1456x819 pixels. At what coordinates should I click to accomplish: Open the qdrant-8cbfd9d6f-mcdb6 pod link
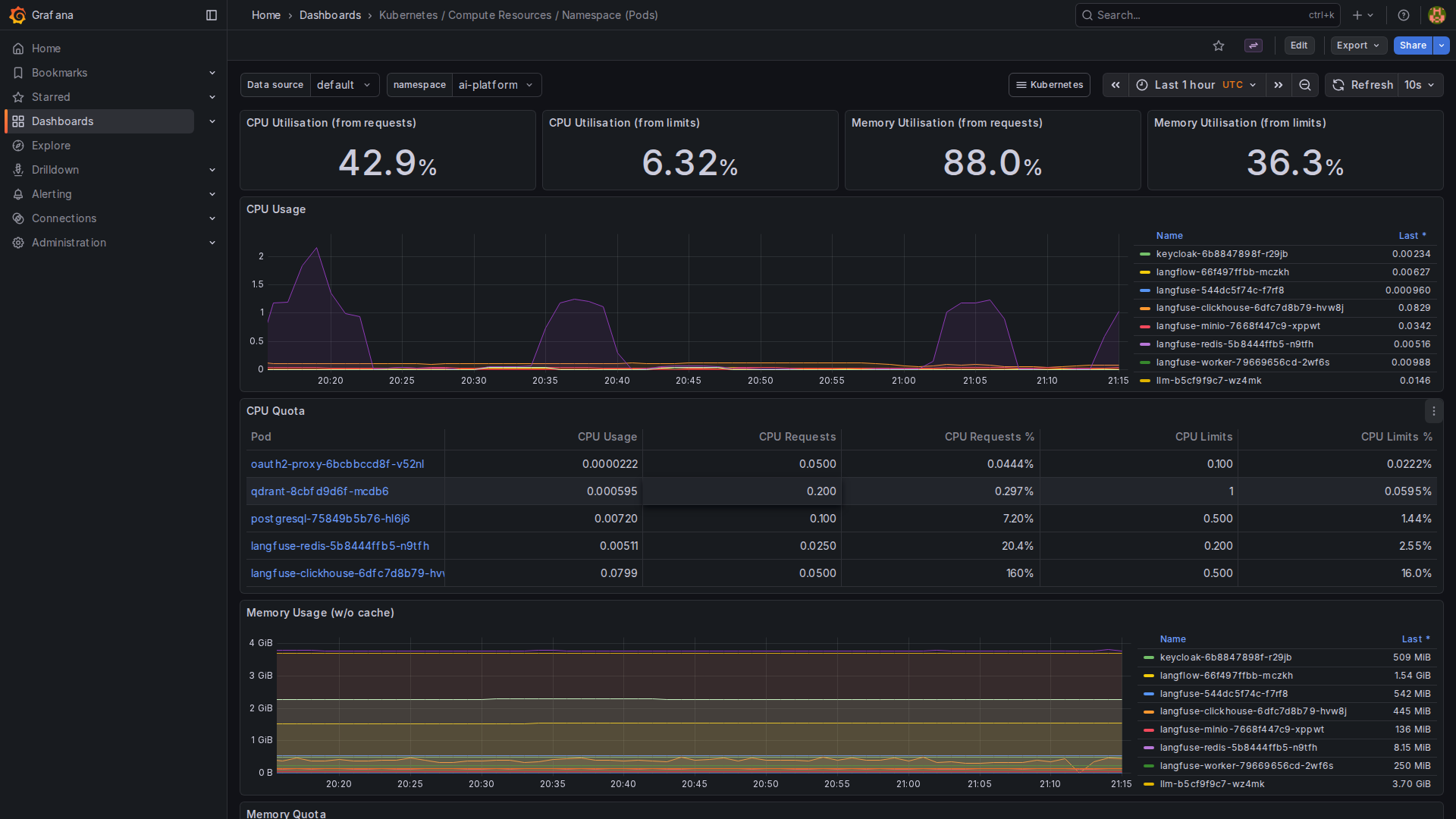pos(319,491)
